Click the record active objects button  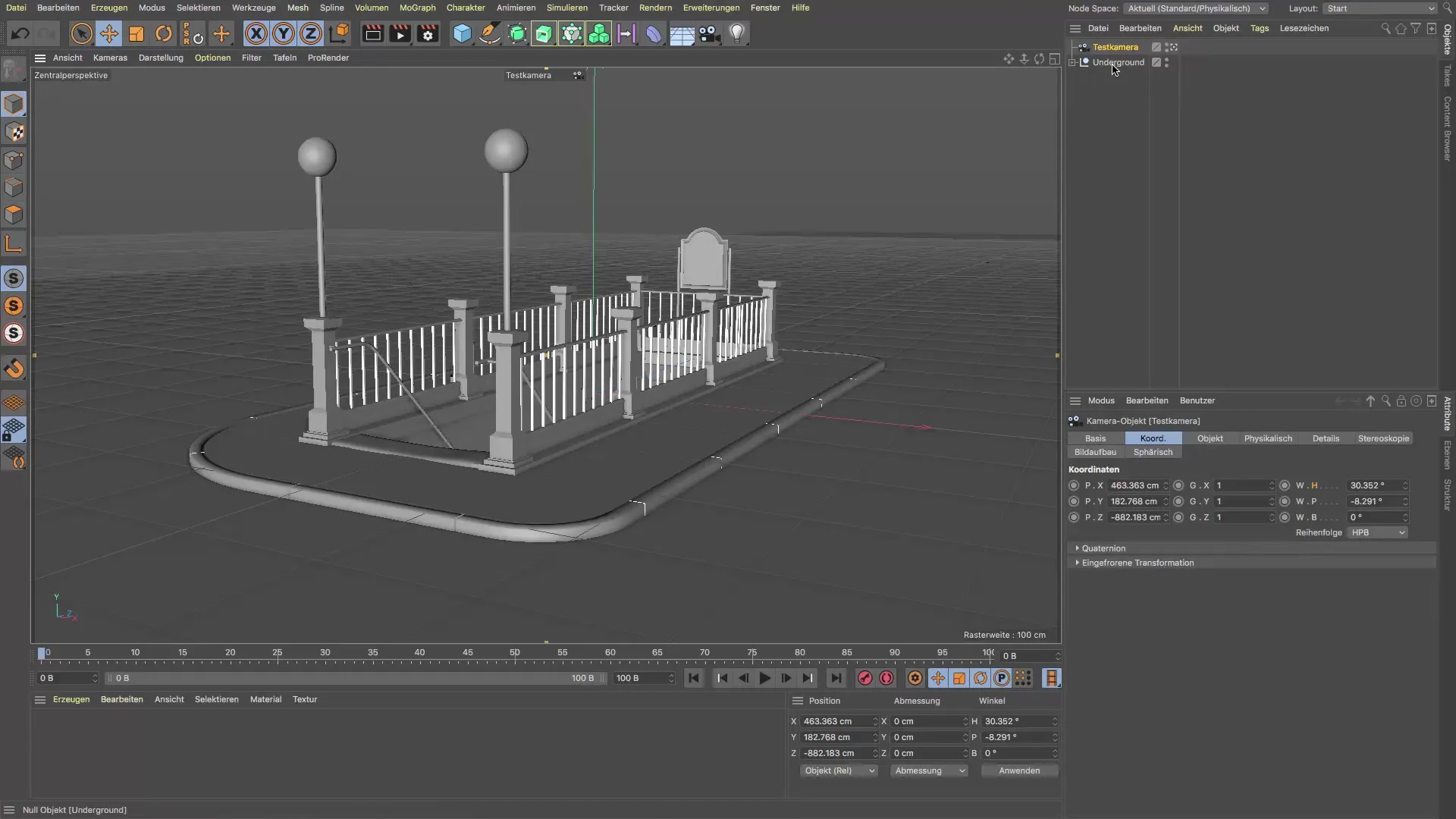click(x=864, y=678)
